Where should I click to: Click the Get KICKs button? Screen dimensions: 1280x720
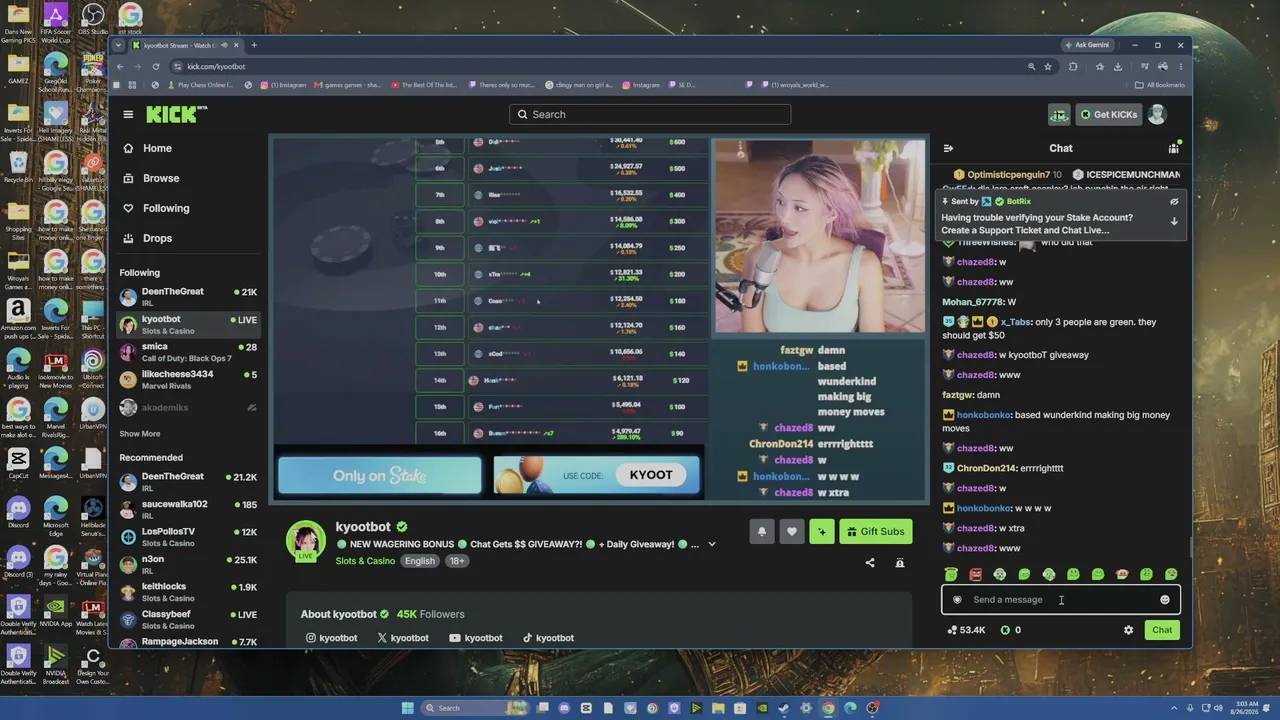click(1108, 114)
